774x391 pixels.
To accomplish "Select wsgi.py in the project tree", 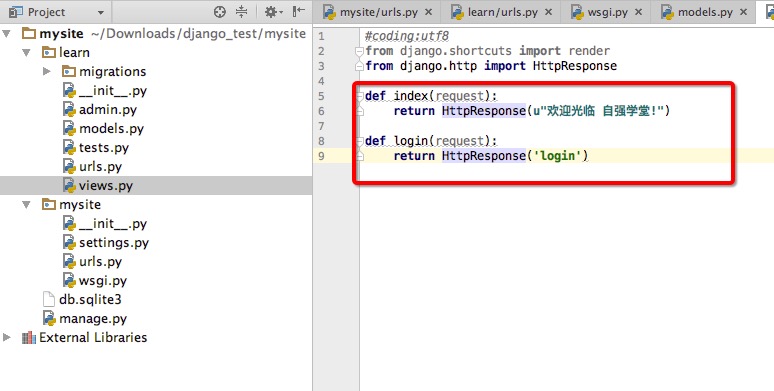I will 103,280.
